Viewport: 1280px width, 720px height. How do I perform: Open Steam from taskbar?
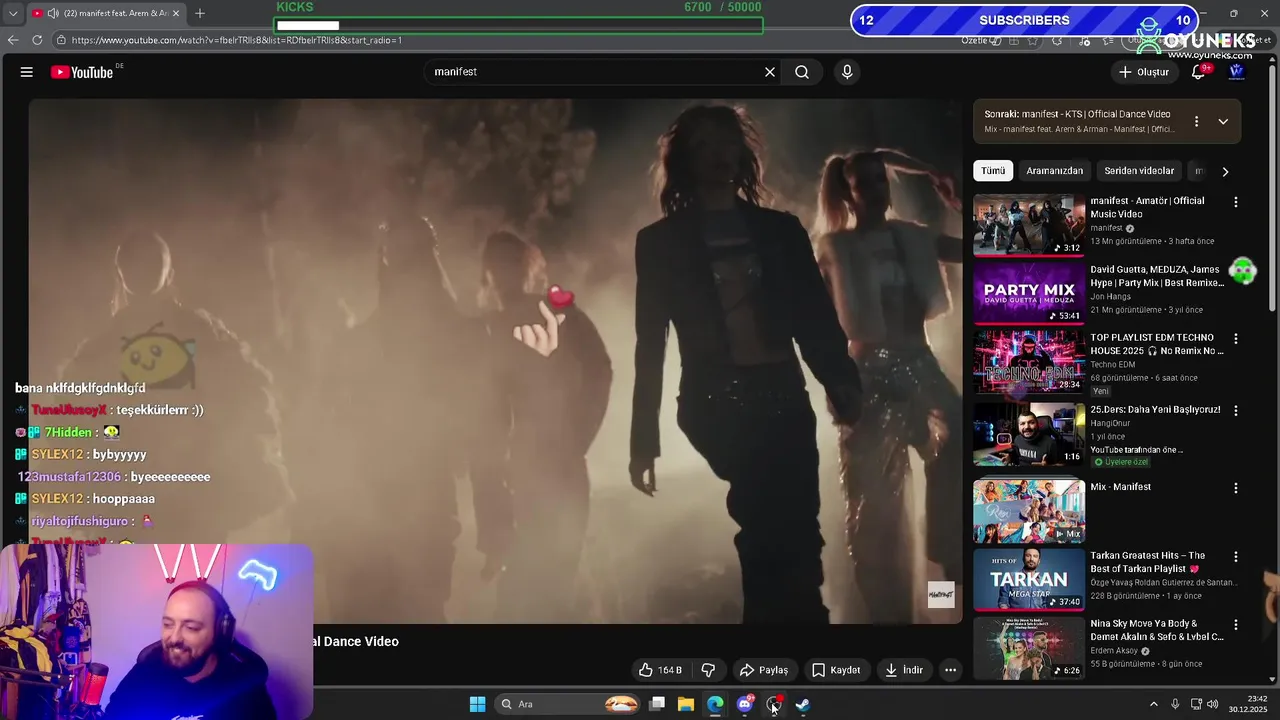(803, 704)
